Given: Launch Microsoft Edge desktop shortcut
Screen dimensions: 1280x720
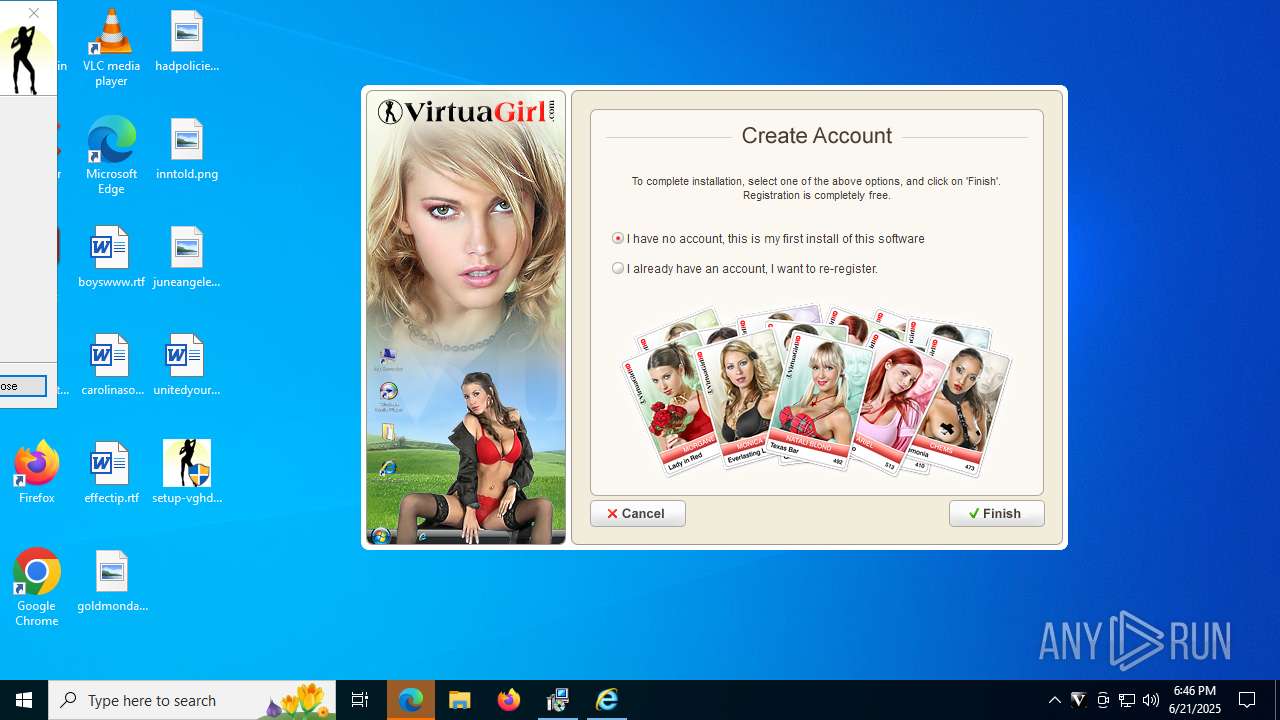Looking at the screenshot, I should click(x=111, y=155).
